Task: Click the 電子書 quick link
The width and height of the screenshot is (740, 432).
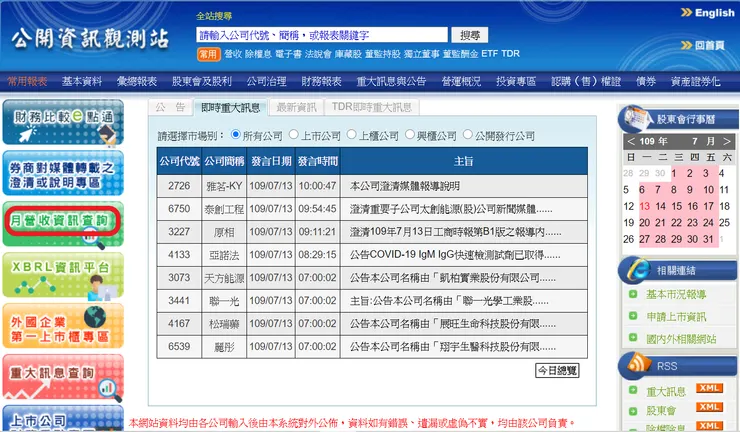Action: 288,54
